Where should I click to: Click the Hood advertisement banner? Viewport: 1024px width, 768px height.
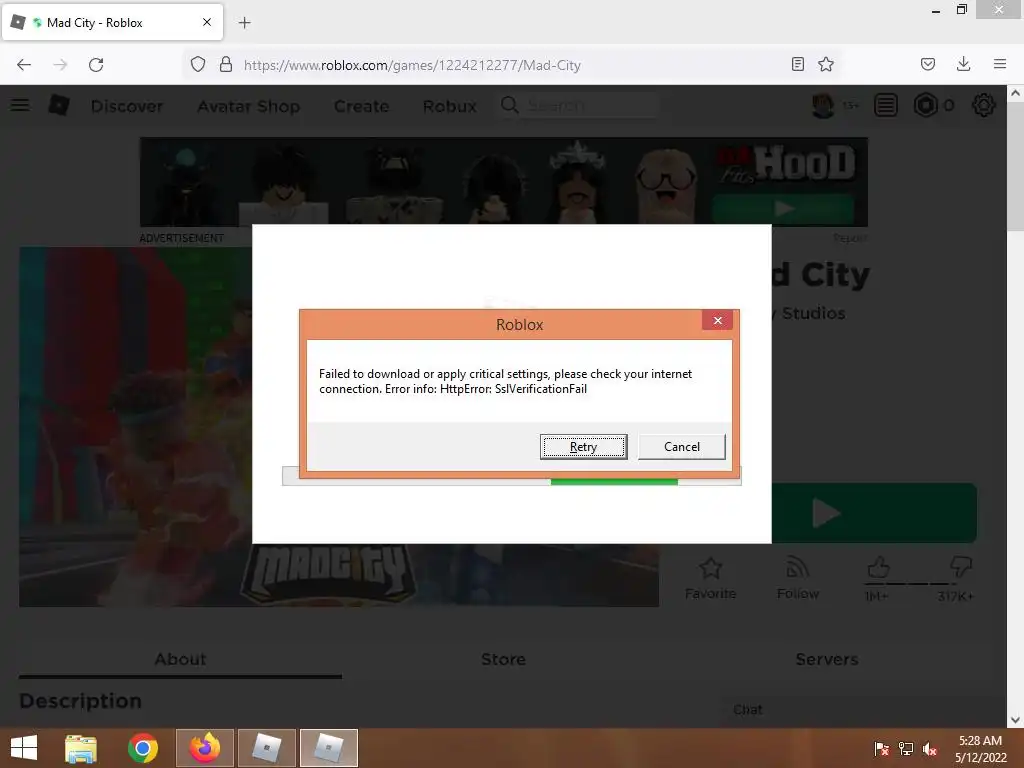click(504, 182)
